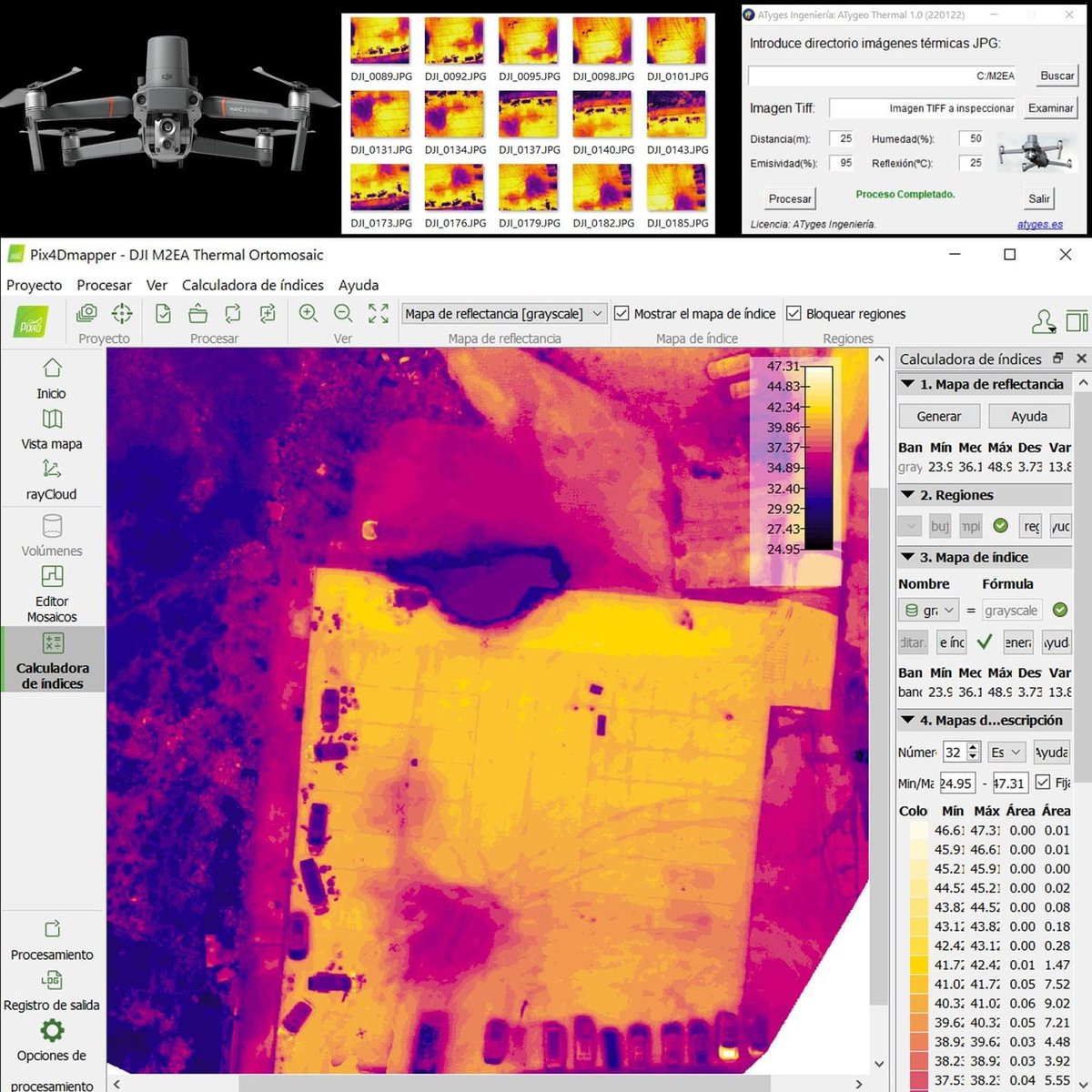This screenshot has width=1092, height=1092.
Task: Click the thermal color scale legend bar
Action: [819, 458]
